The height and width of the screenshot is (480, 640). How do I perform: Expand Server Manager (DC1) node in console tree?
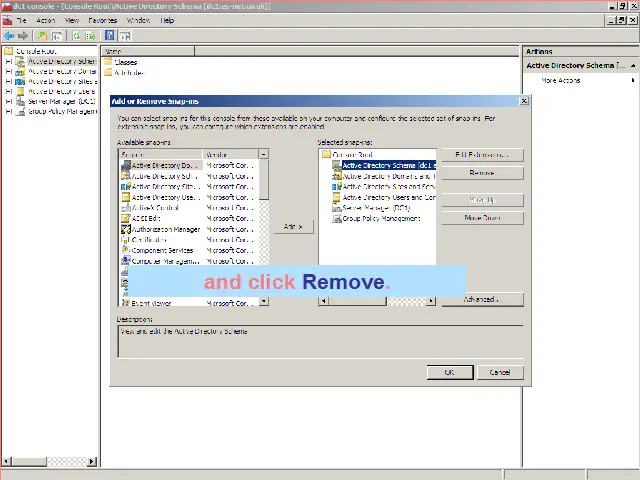(x=9, y=101)
